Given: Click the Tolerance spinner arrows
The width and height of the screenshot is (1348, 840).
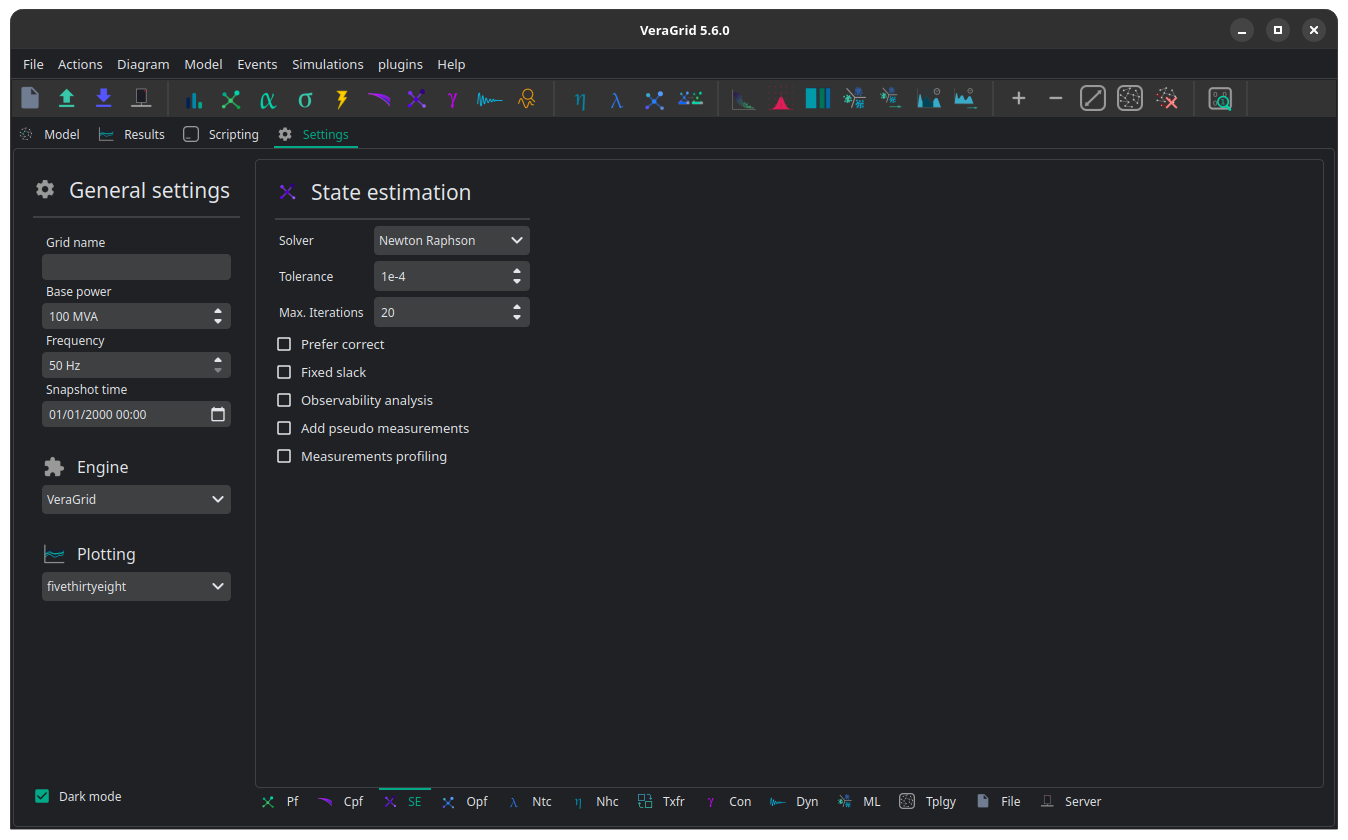Looking at the screenshot, I should 517,276.
